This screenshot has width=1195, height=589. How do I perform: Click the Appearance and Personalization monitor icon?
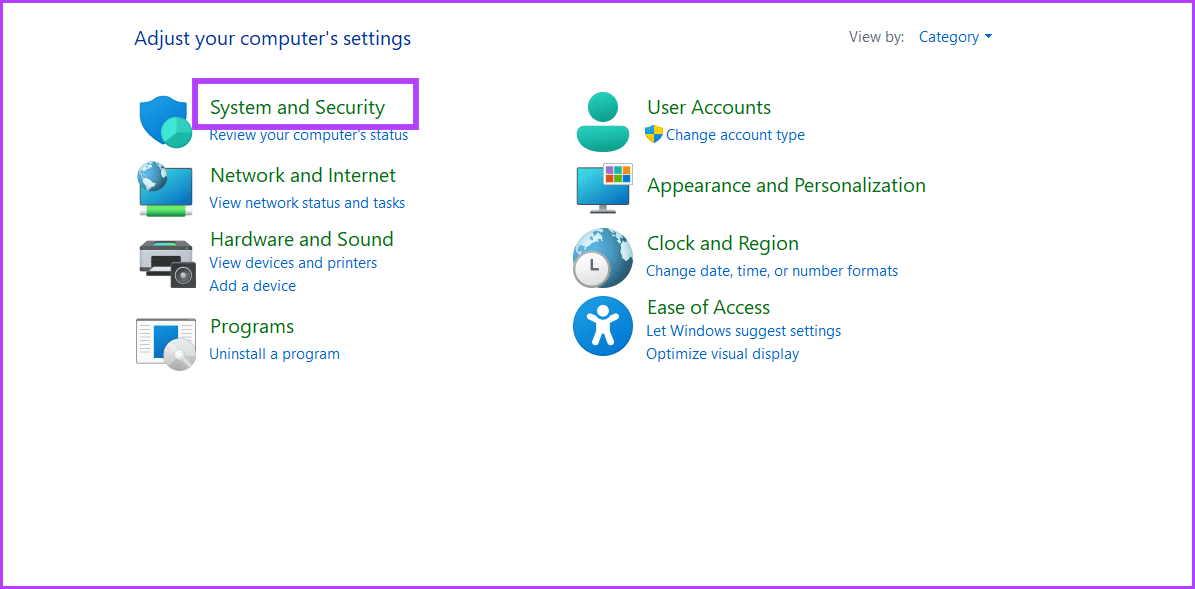(603, 188)
